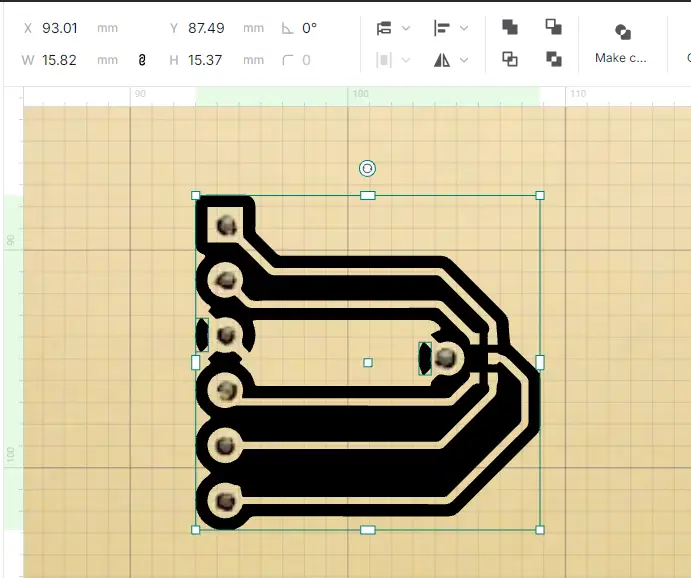Click the Exclude overlap icon
The height and width of the screenshot is (578, 691).
(x=553, y=60)
